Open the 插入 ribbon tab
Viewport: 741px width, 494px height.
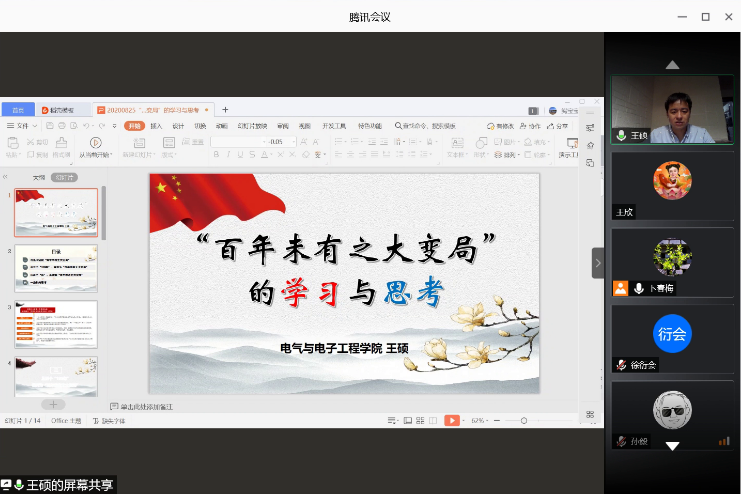pos(156,126)
